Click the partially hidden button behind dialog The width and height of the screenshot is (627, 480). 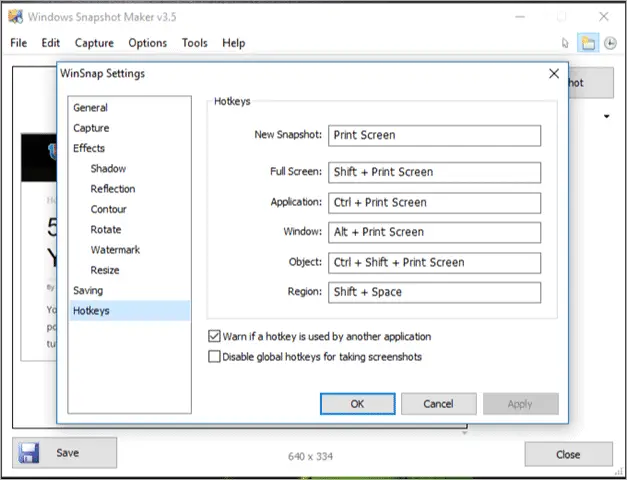591,83
